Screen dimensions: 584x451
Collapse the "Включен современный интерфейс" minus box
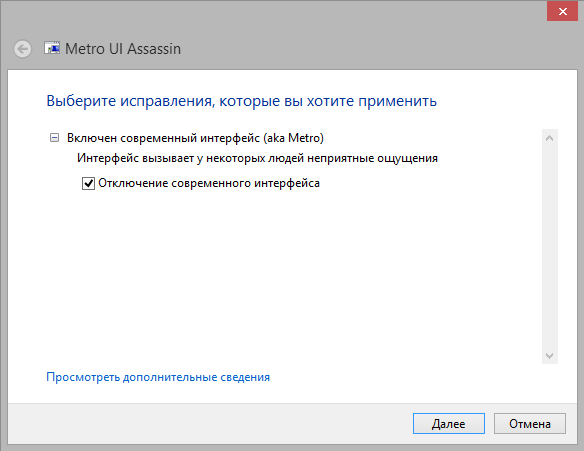[54, 138]
